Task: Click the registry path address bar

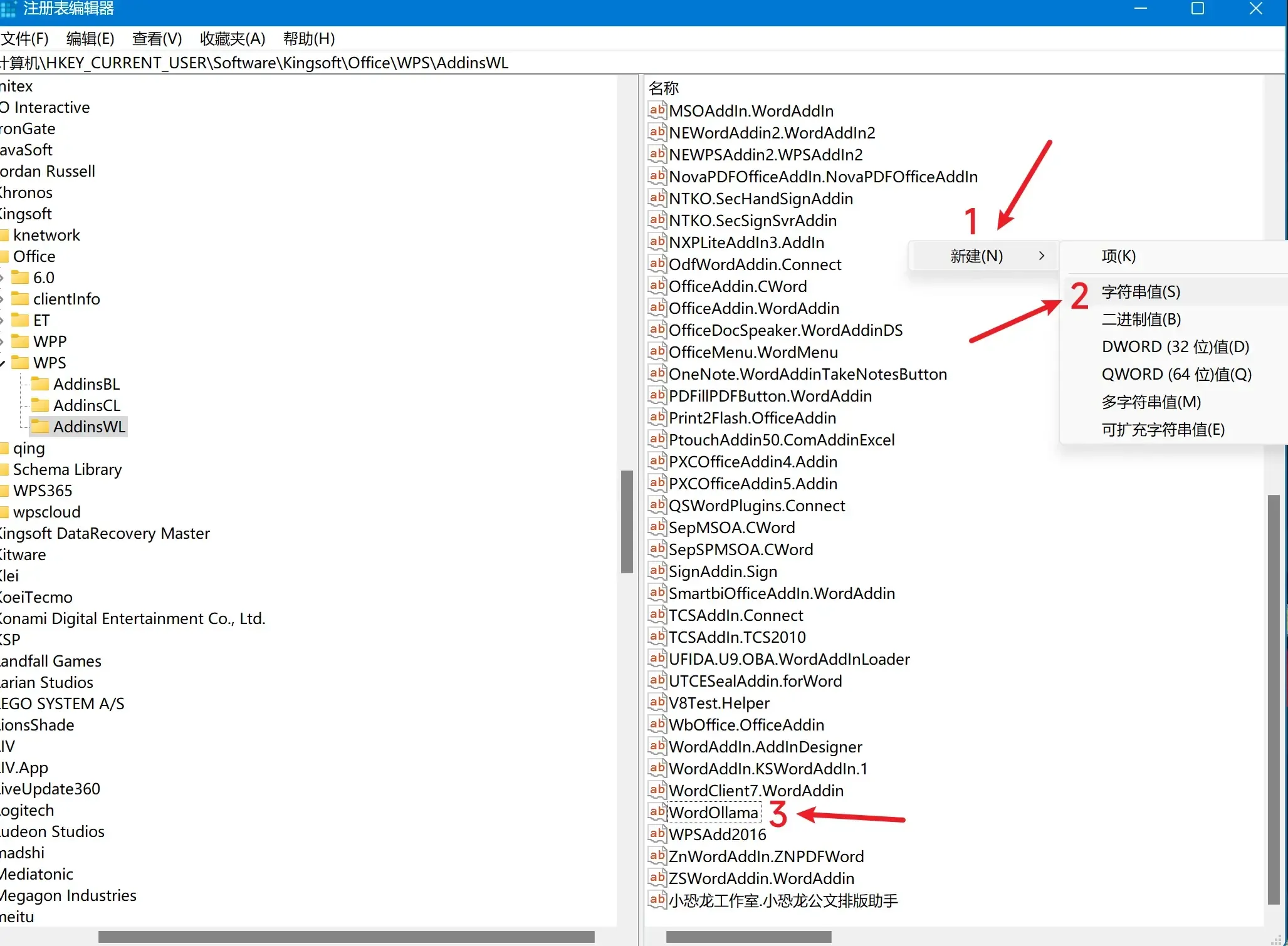Action: pyautogui.click(x=642, y=63)
